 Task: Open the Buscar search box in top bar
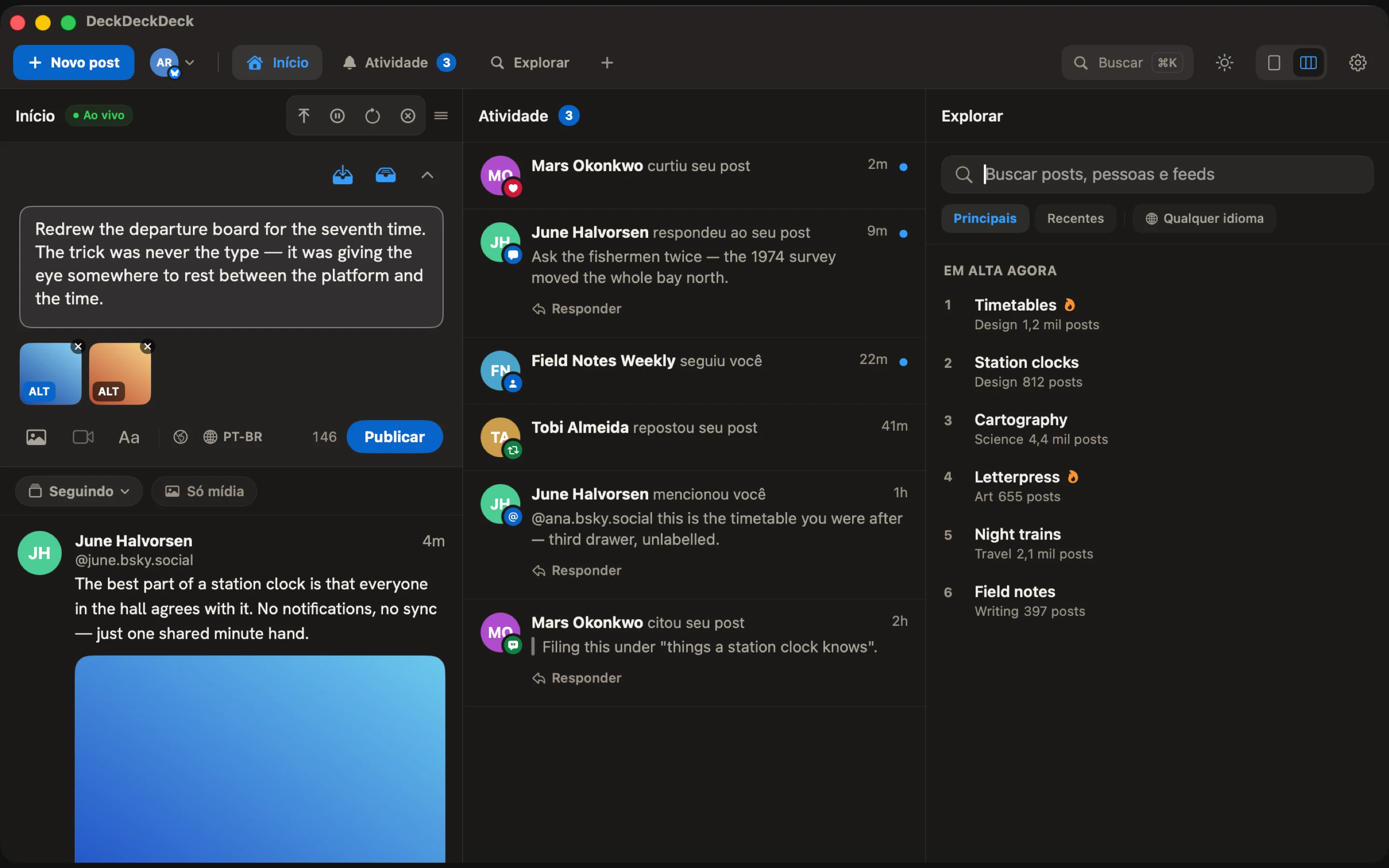pos(1127,63)
